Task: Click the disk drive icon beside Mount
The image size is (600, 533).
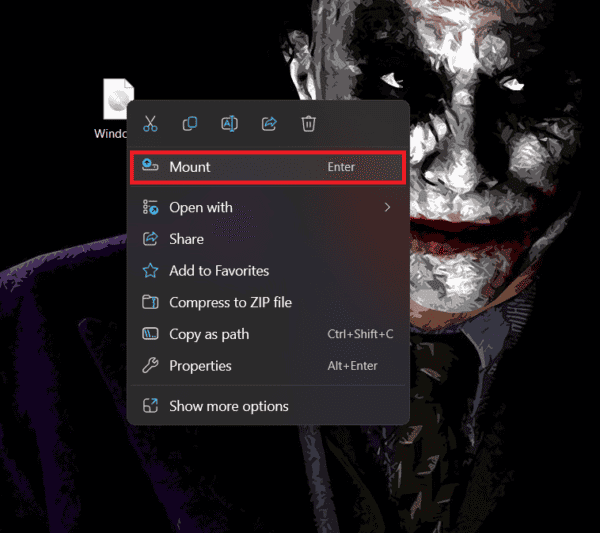Action: tap(150, 166)
